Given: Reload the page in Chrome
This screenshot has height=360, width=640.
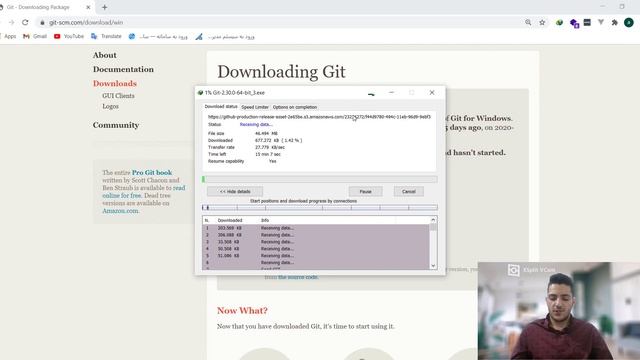Looking at the screenshot, I should point(25,22).
